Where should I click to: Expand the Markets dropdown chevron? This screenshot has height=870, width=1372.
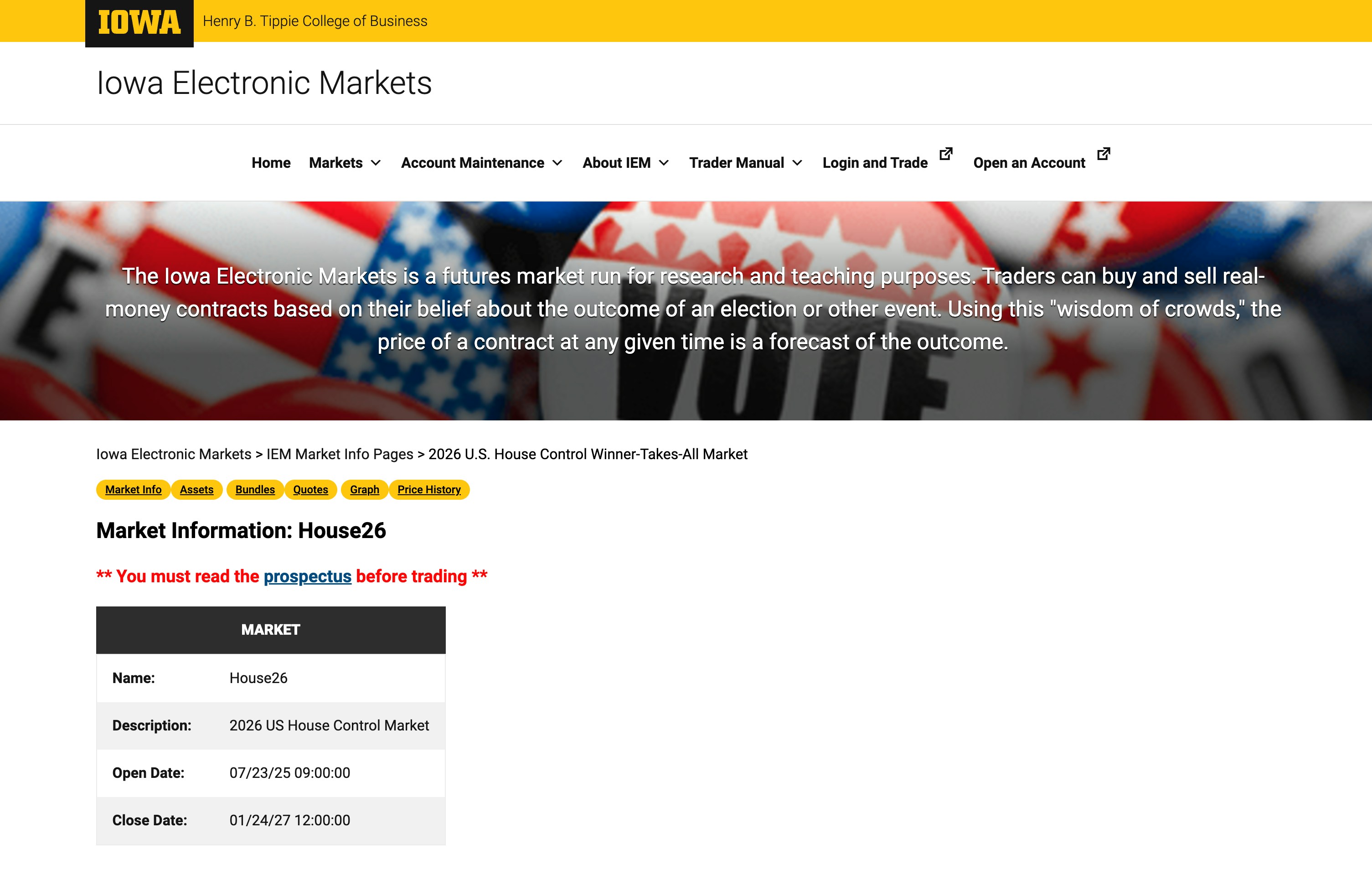click(x=376, y=163)
